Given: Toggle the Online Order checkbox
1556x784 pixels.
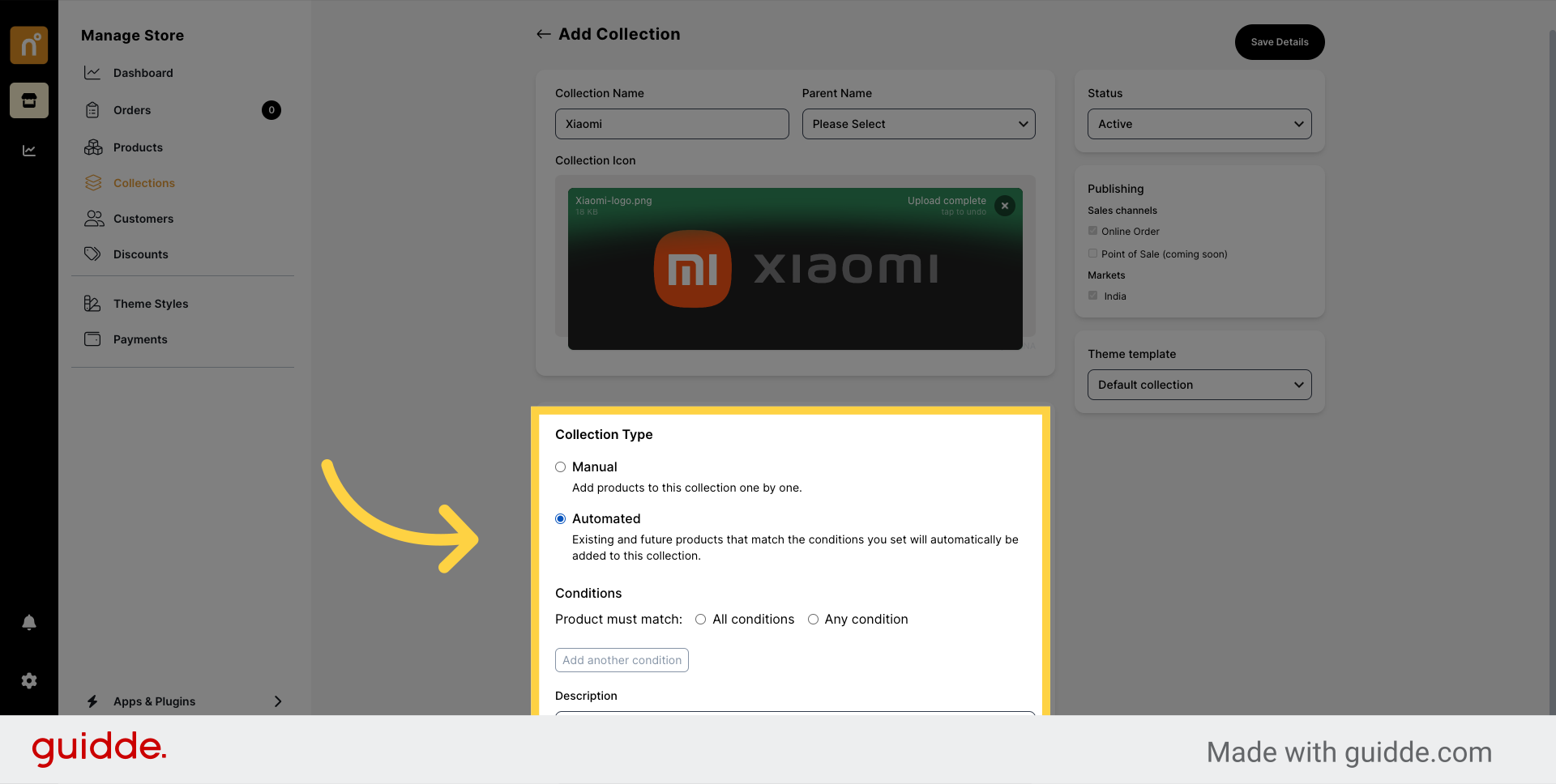Looking at the screenshot, I should pyautogui.click(x=1092, y=231).
